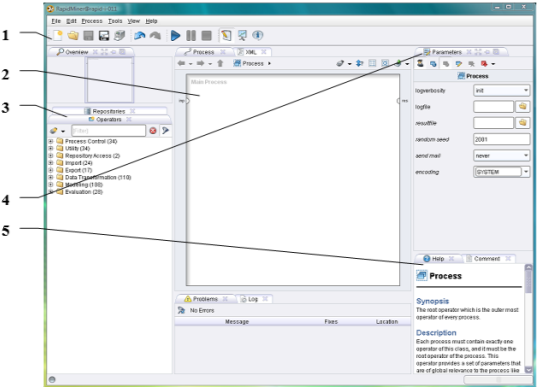Click the print toolbar icon
The image size is (537, 388).
coord(119,35)
